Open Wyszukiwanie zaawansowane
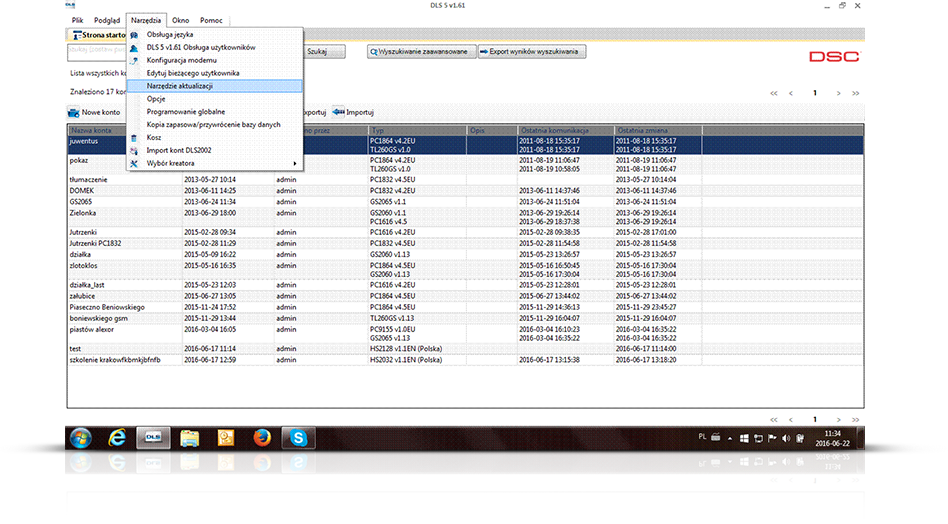 pyautogui.click(x=421, y=52)
